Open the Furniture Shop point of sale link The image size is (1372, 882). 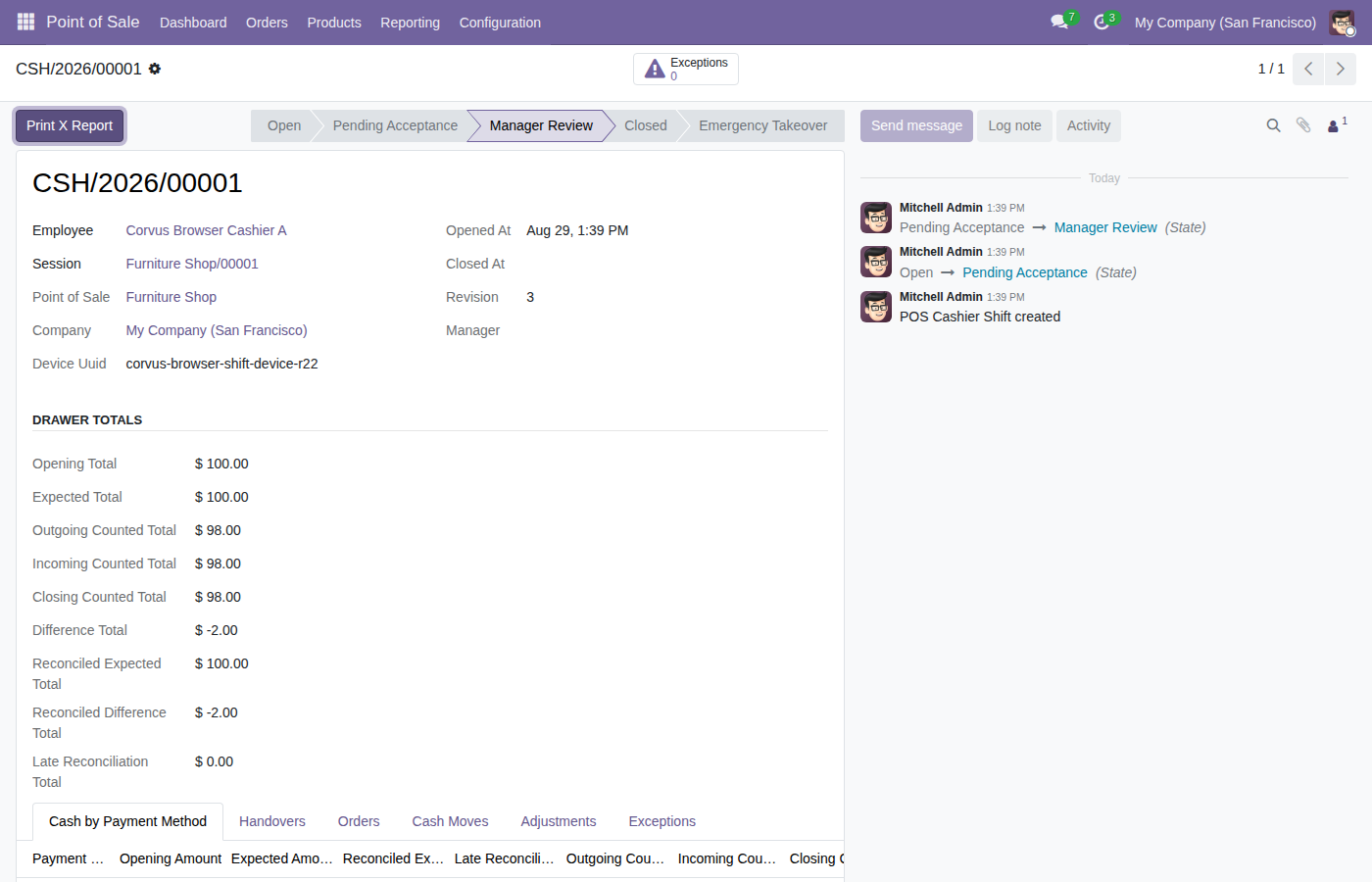(171, 297)
